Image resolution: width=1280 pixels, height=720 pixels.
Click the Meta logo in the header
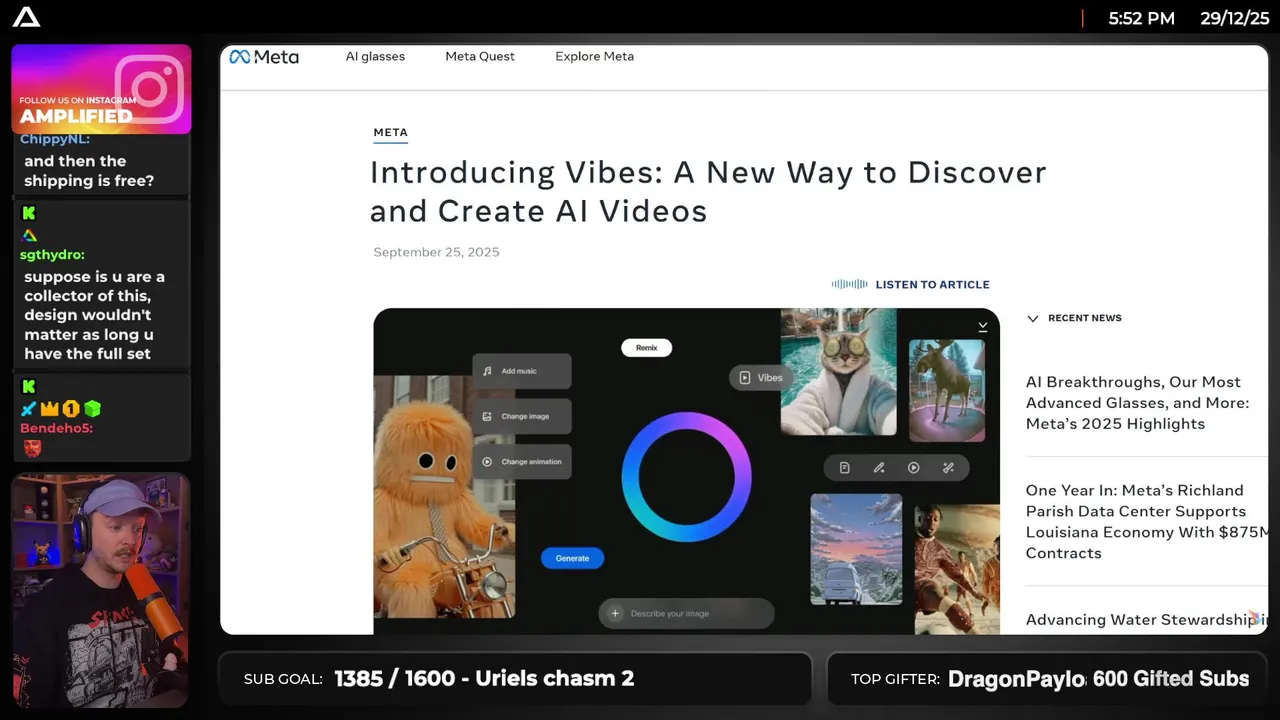(264, 57)
